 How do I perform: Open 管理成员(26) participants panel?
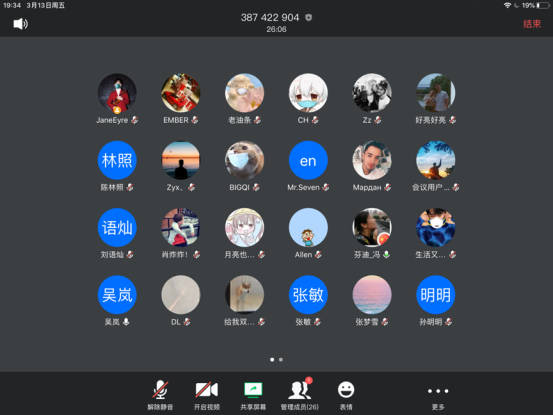[300, 394]
